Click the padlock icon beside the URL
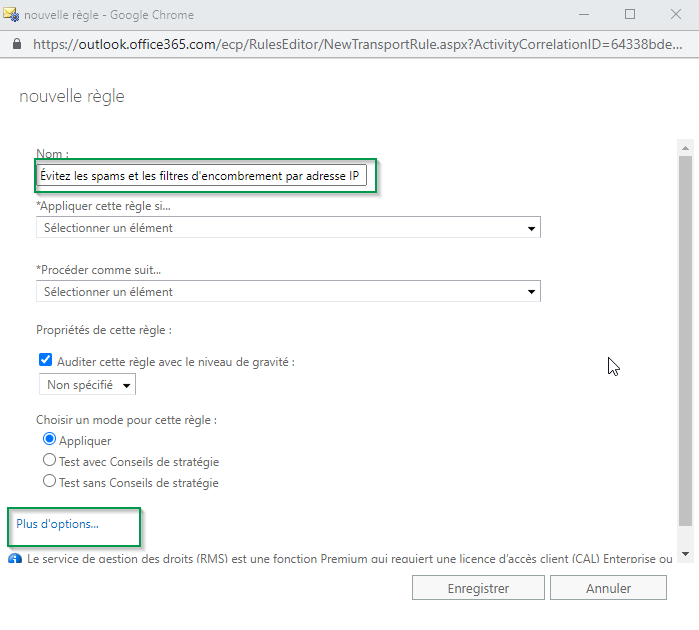This screenshot has height=630, width=699. [17, 45]
